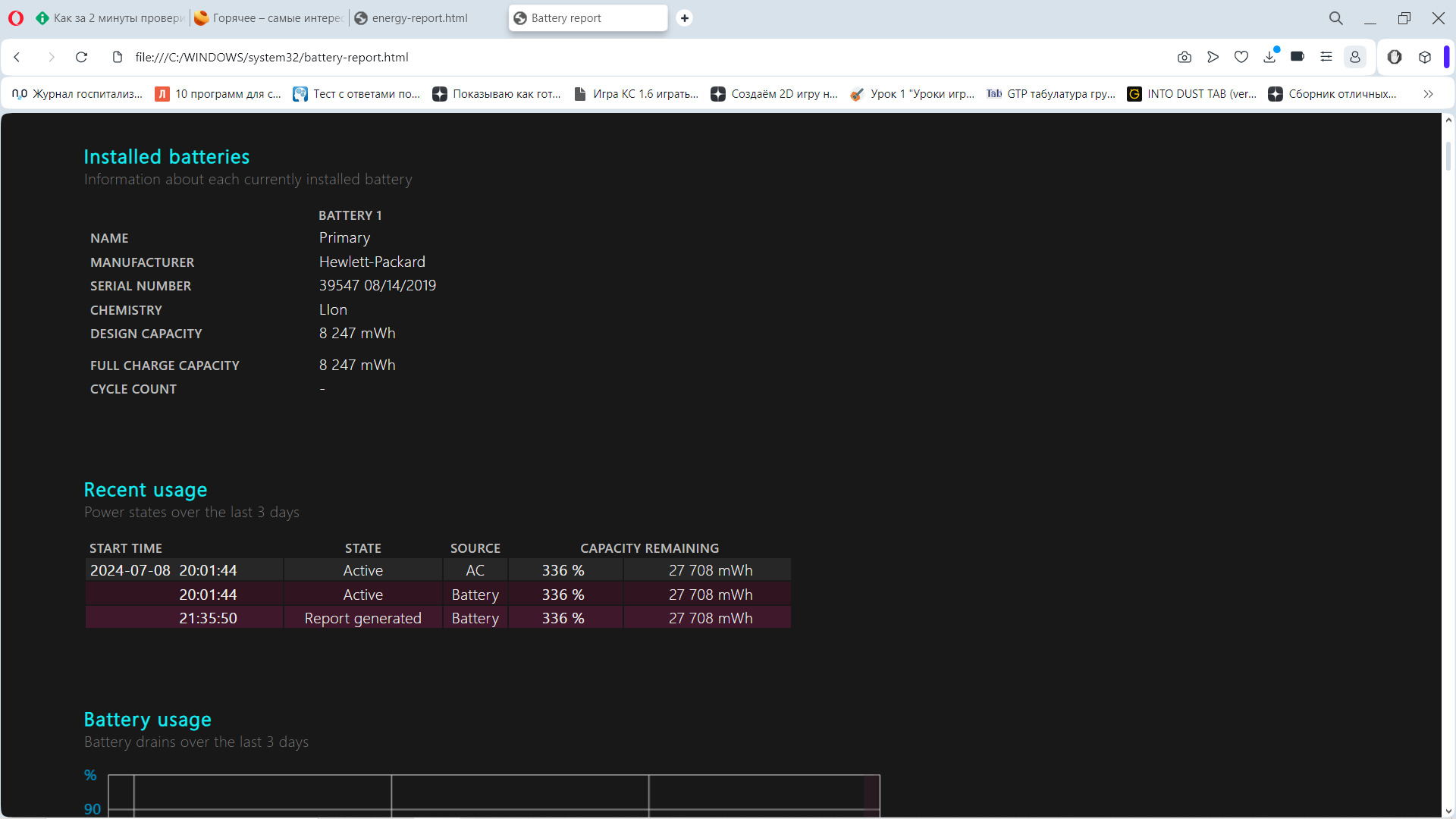Click the profile account icon
The image size is (1456, 819).
(x=1355, y=57)
